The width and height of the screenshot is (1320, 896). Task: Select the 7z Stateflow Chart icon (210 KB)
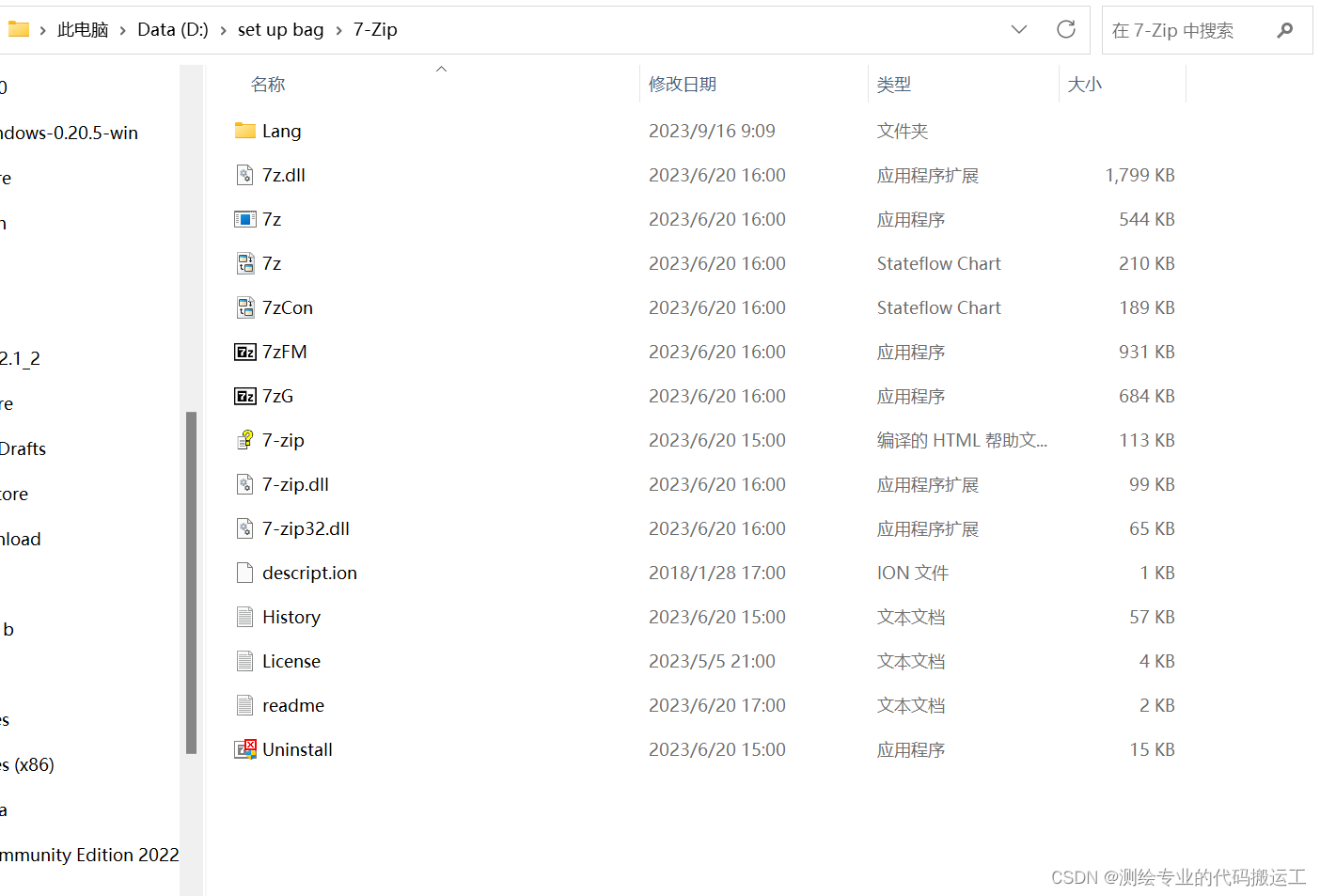[x=244, y=263]
